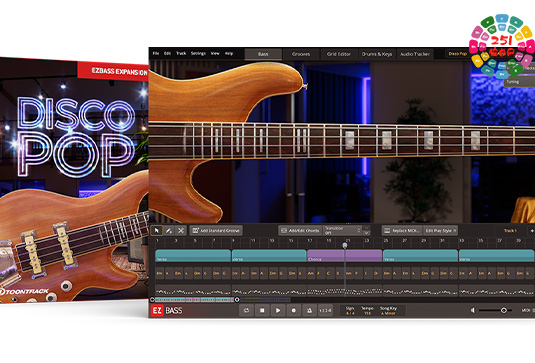
Task: Click the playhead marker on the timeline
Action: [345, 245]
